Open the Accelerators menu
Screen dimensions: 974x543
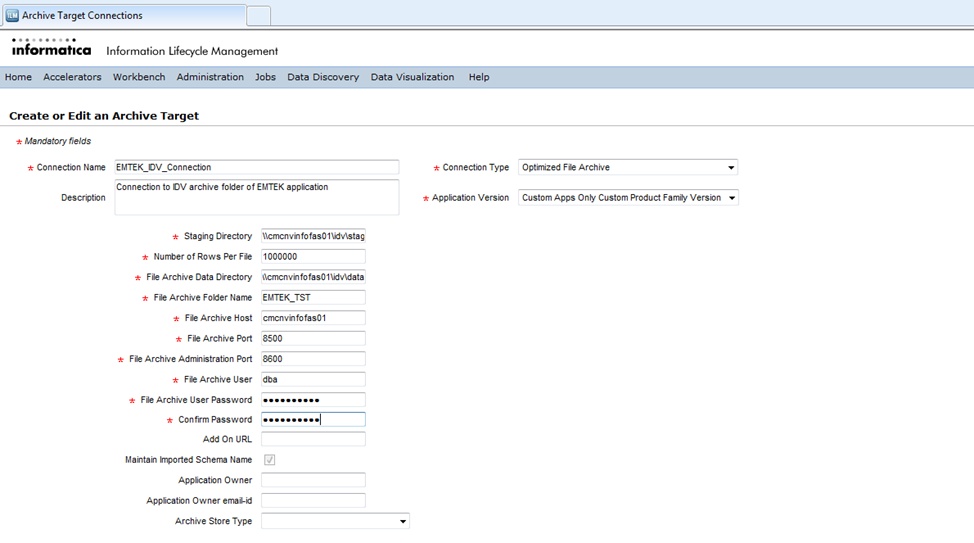click(x=72, y=77)
